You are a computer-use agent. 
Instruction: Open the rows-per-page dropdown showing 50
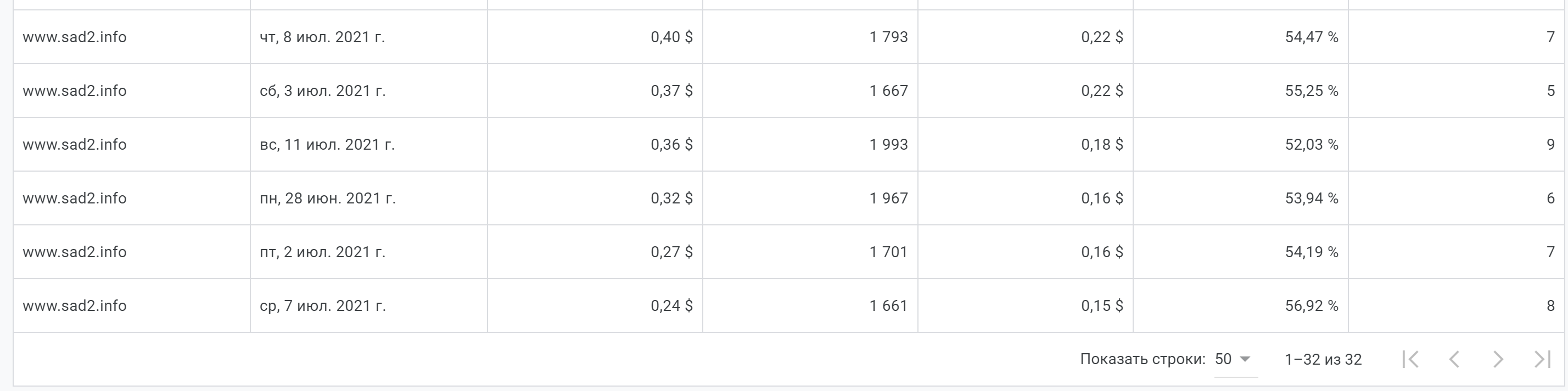[1233, 359]
